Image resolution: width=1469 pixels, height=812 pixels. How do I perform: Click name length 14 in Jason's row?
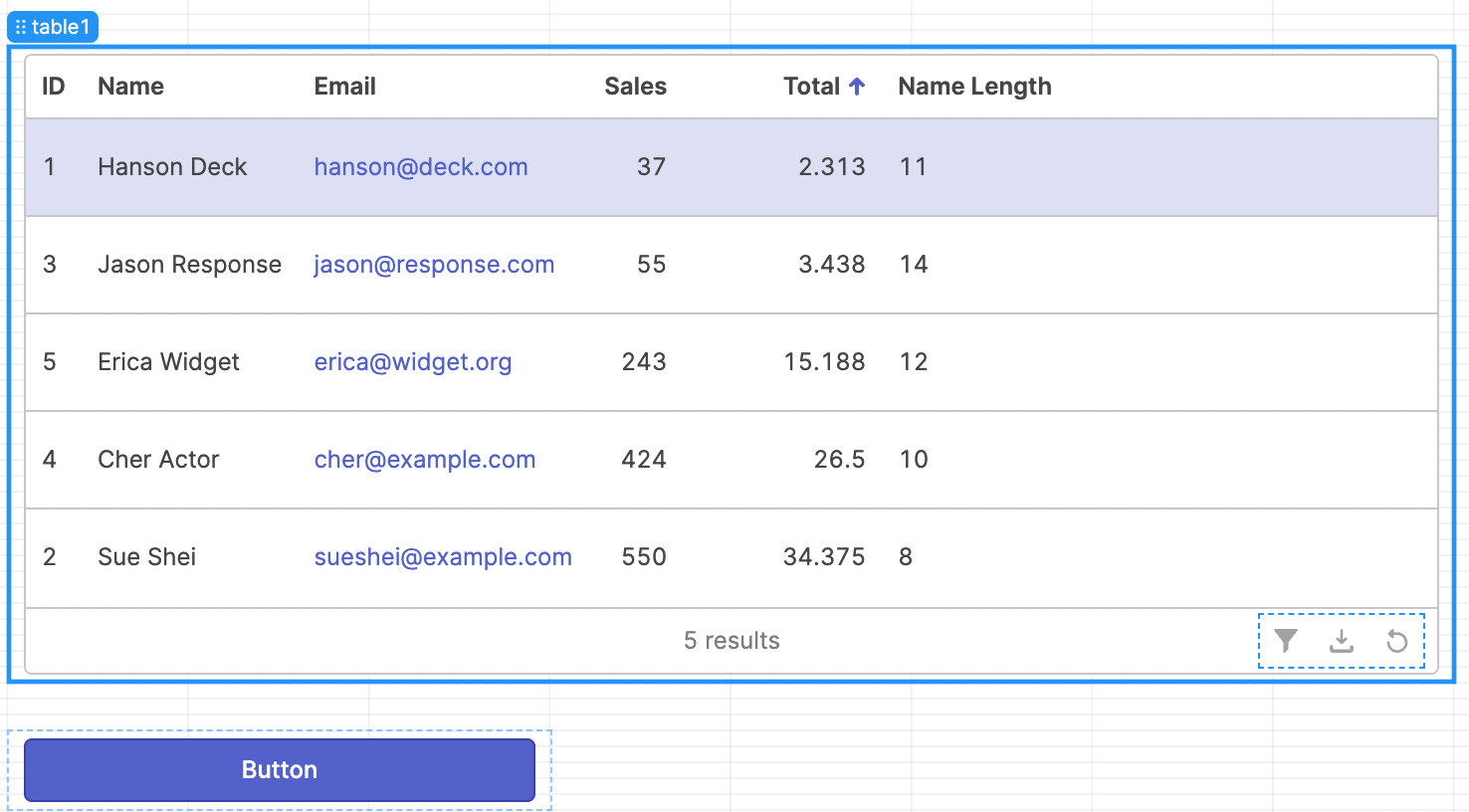point(914,265)
